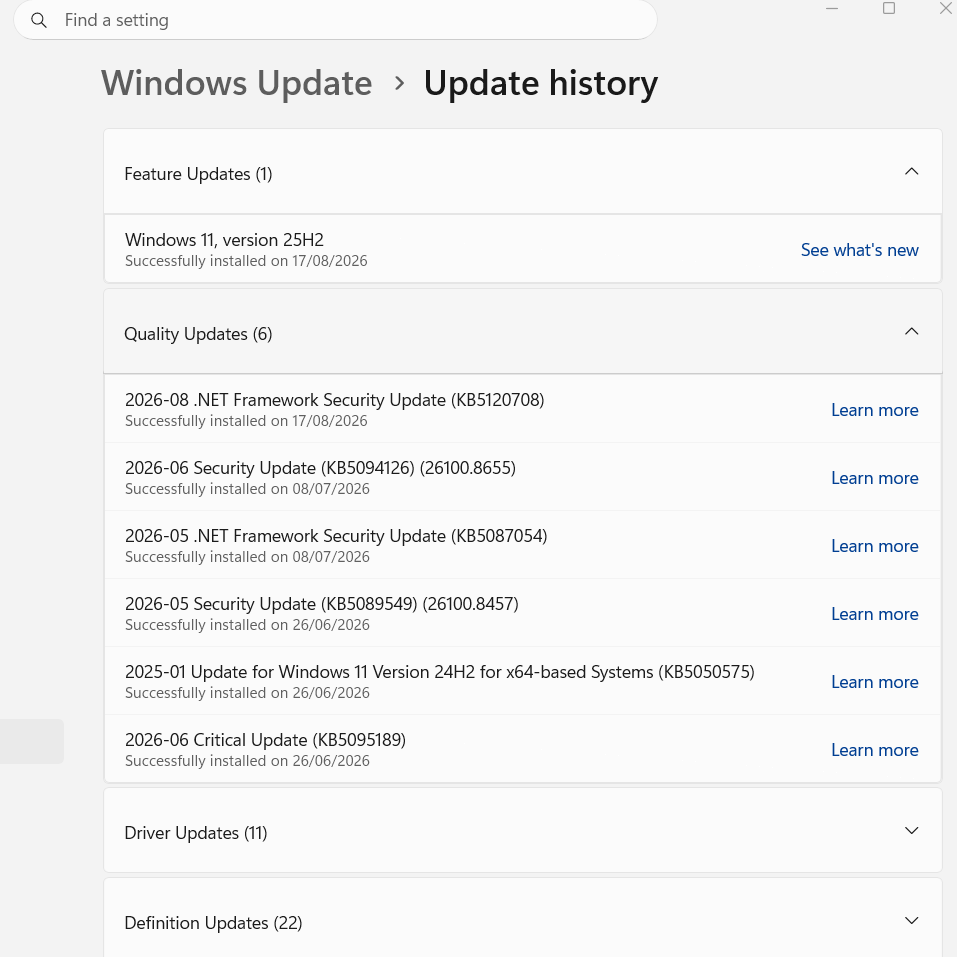
Task: Click Definition Updates (22) header text
Action: pos(214,923)
